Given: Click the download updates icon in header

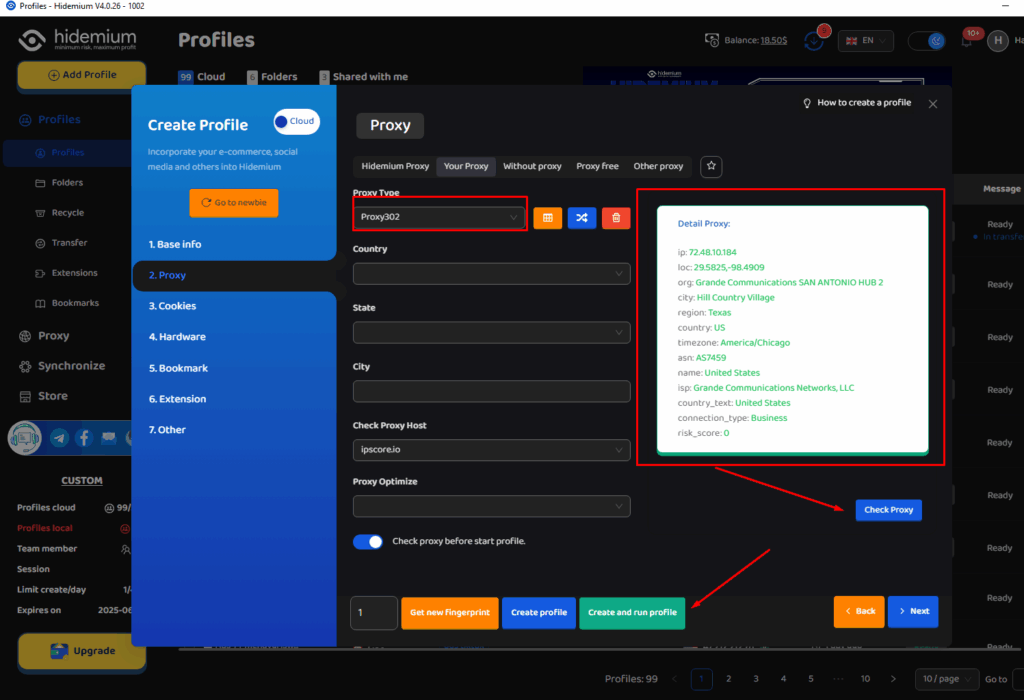Looking at the screenshot, I should (x=814, y=40).
